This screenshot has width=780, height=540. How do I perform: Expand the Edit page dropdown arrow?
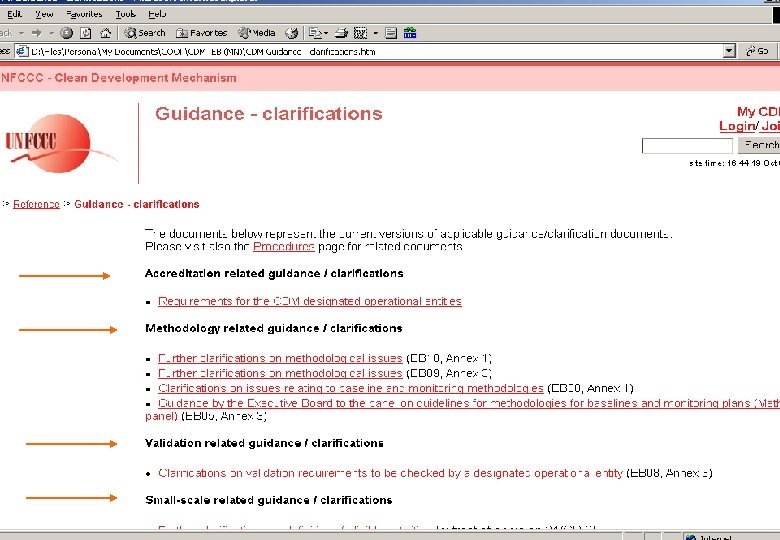376,33
